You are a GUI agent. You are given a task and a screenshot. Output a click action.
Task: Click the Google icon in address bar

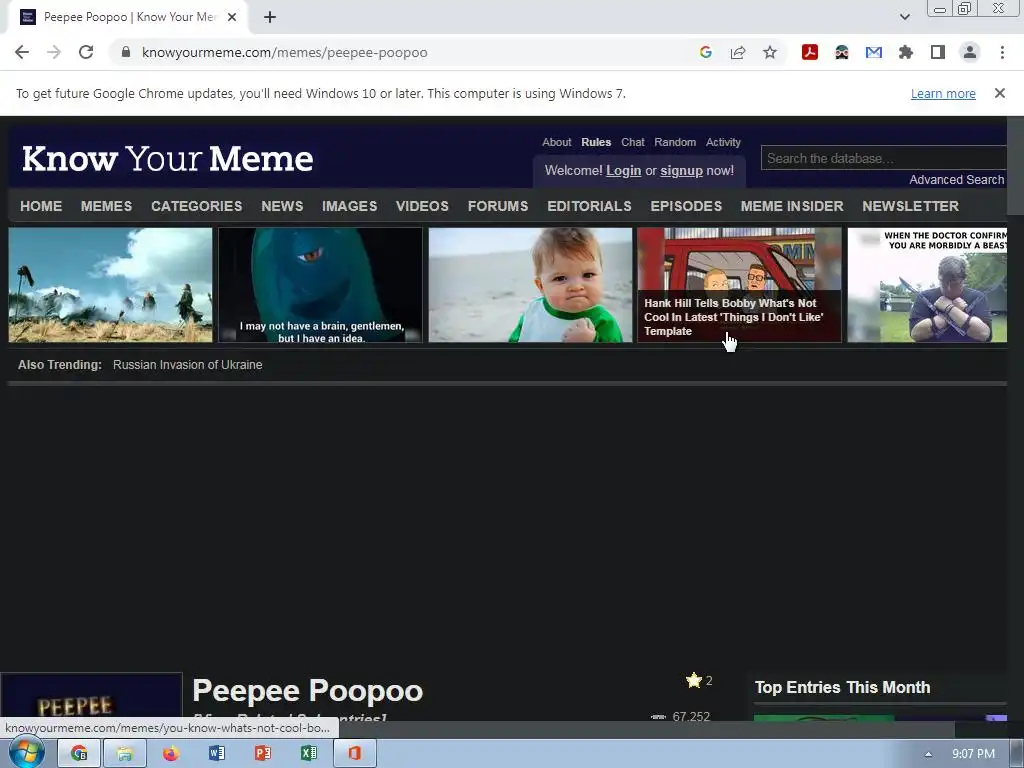click(x=705, y=52)
